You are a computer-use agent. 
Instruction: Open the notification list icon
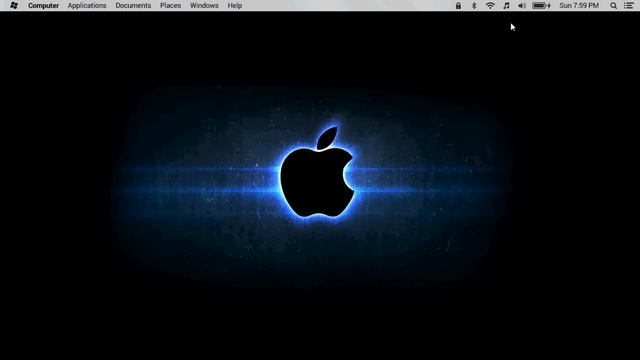pyautogui.click(x=629, y=5)
